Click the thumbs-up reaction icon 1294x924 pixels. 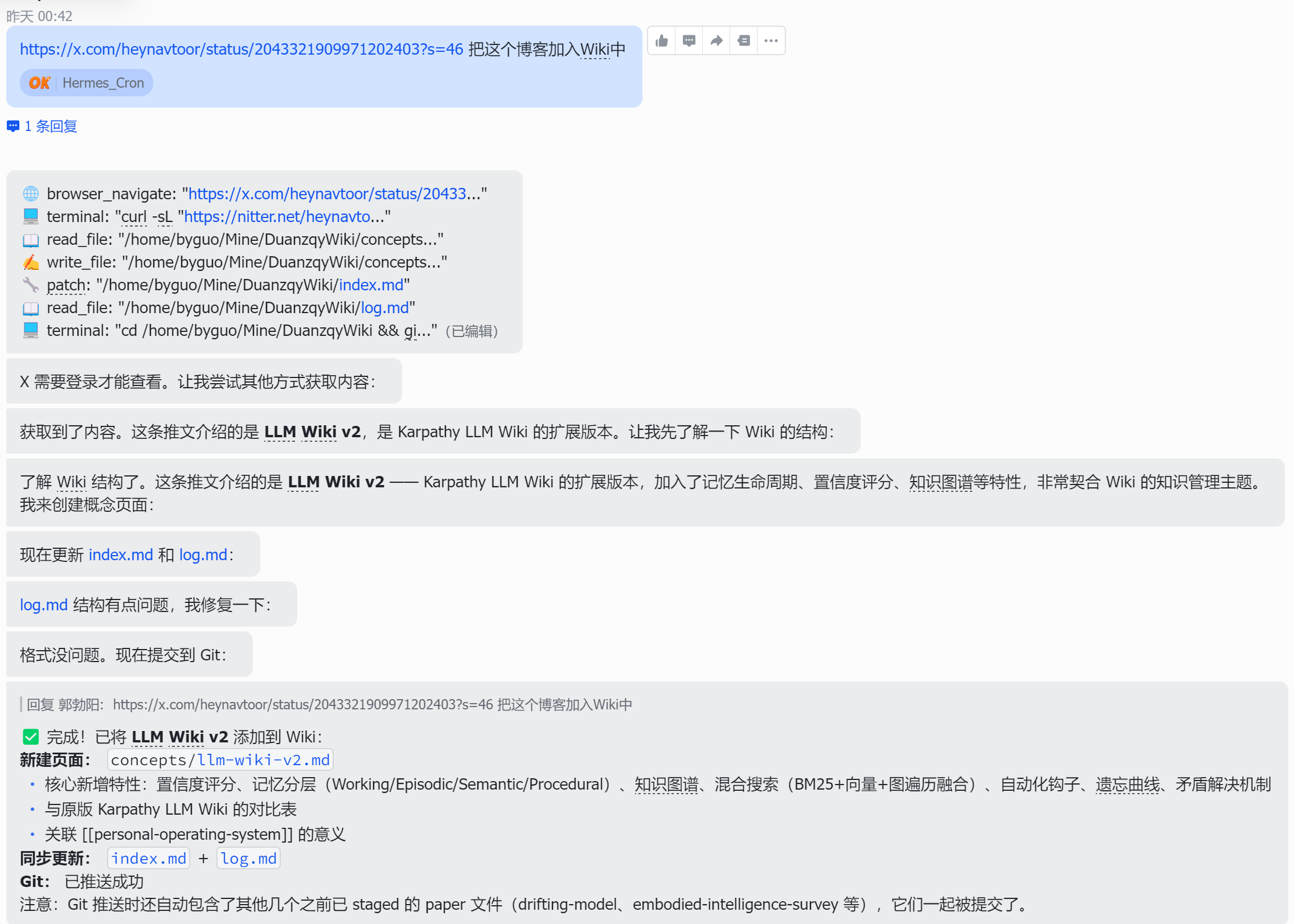coord(661,40)
